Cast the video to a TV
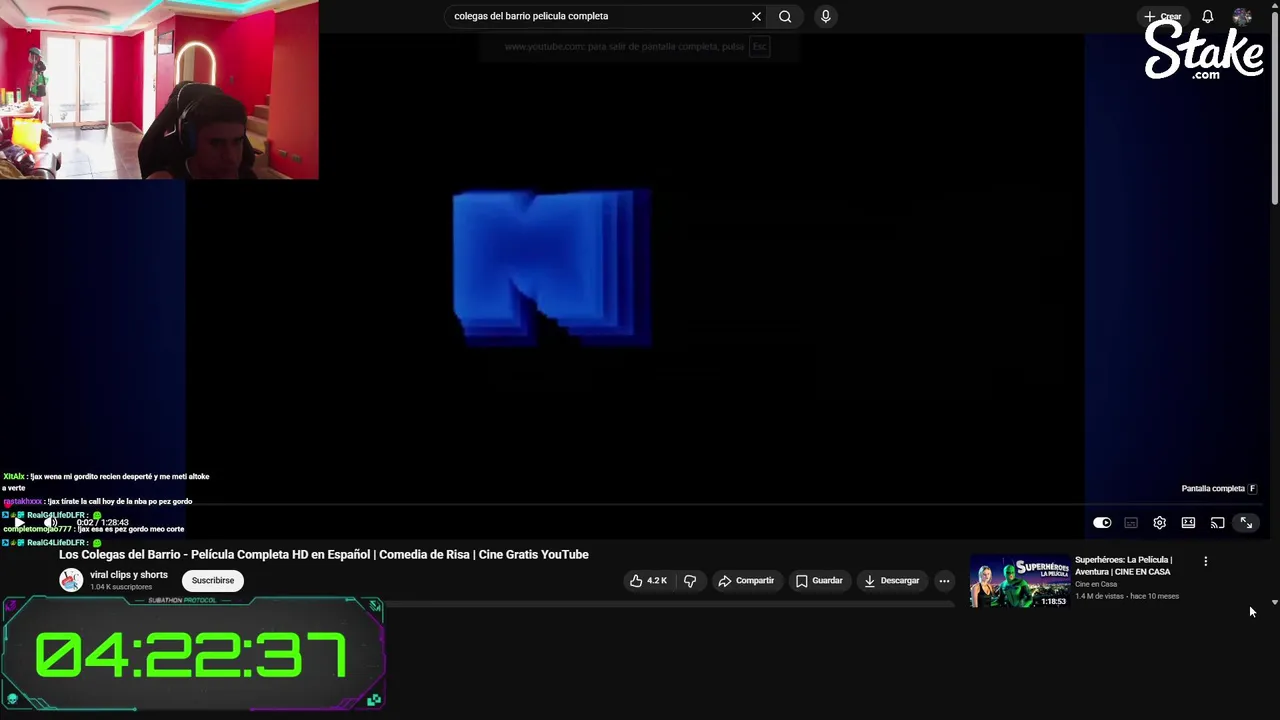The height and width of the screenshot is (720, 1280). click(x=1217, y=523)
